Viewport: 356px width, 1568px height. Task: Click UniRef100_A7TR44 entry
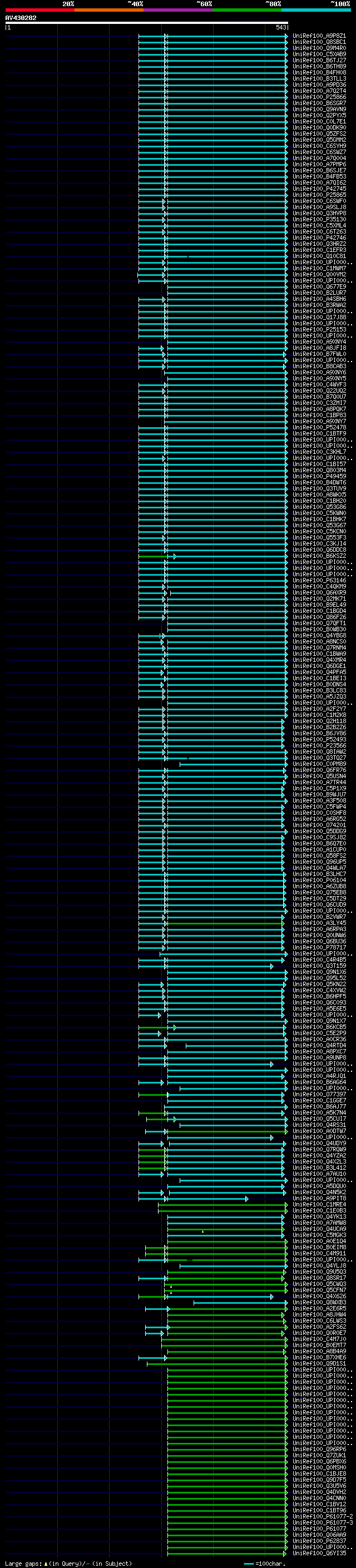[319, 782]
